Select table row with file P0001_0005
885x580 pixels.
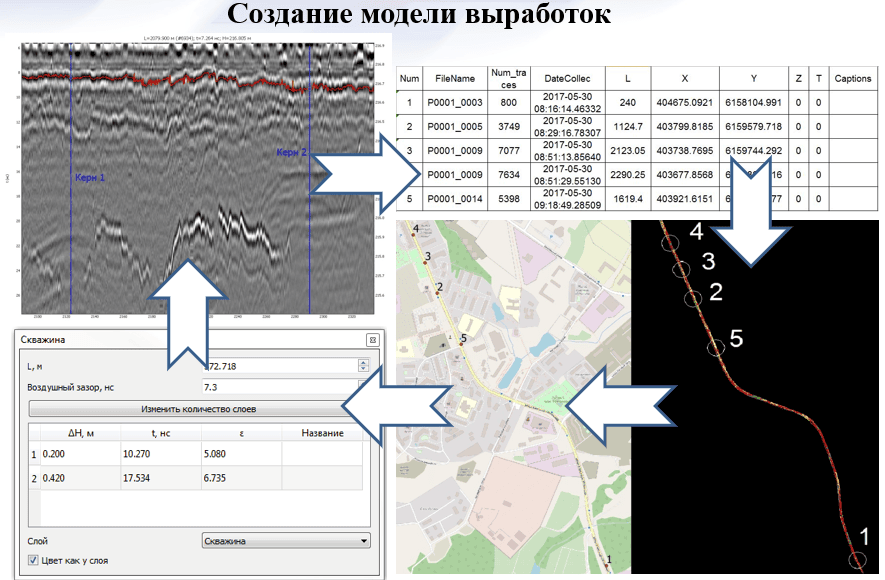(454, 127)
